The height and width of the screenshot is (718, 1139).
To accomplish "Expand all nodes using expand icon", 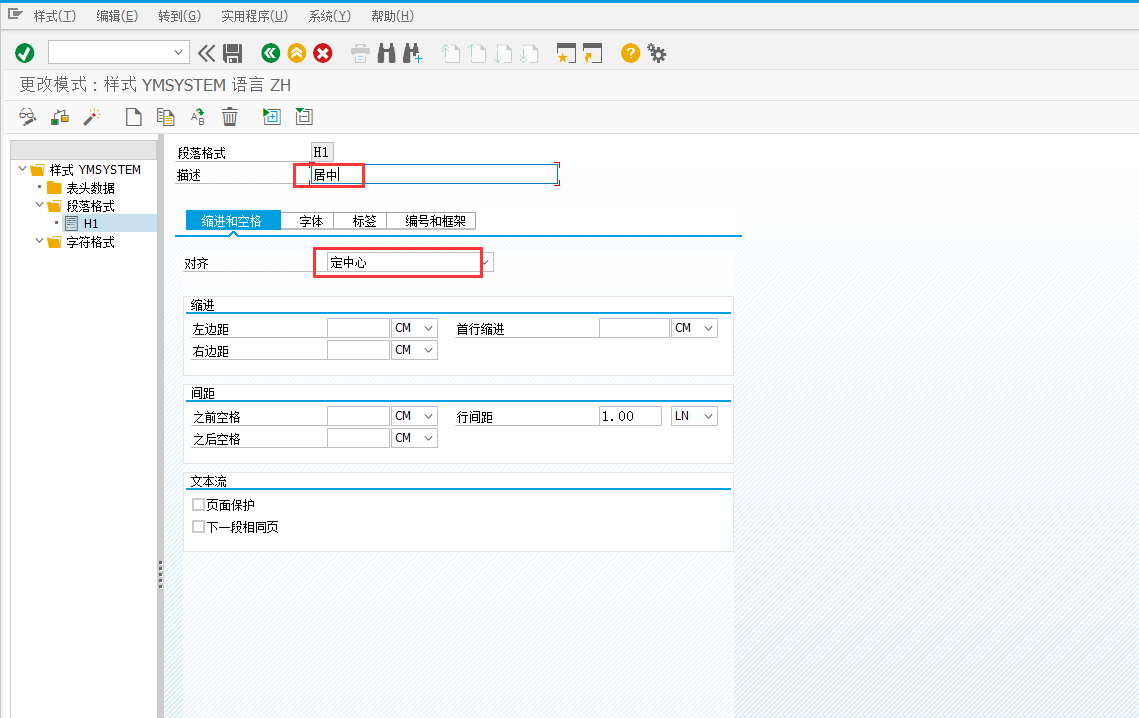I will coord(271,117).
